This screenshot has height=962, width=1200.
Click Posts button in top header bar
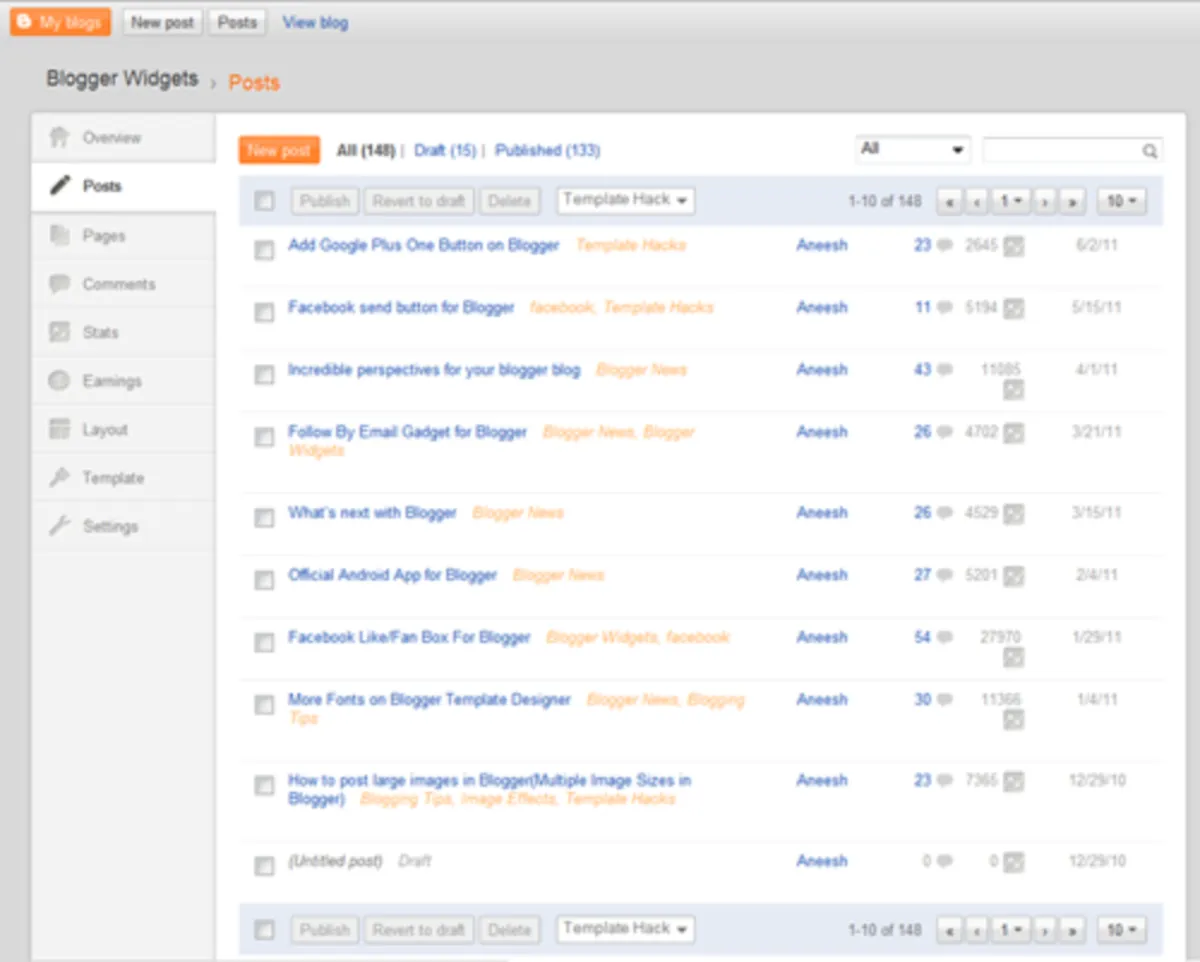click(x=237, y=22)
